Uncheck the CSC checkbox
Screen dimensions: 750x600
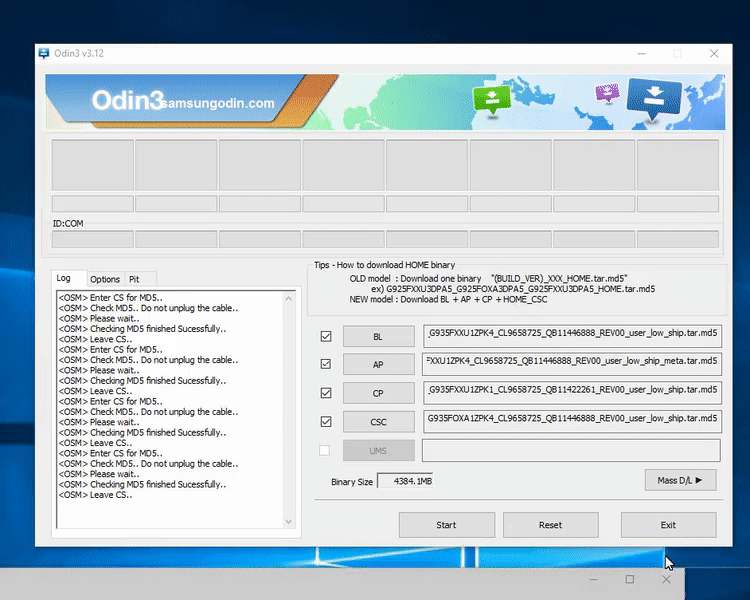point(326,422)
